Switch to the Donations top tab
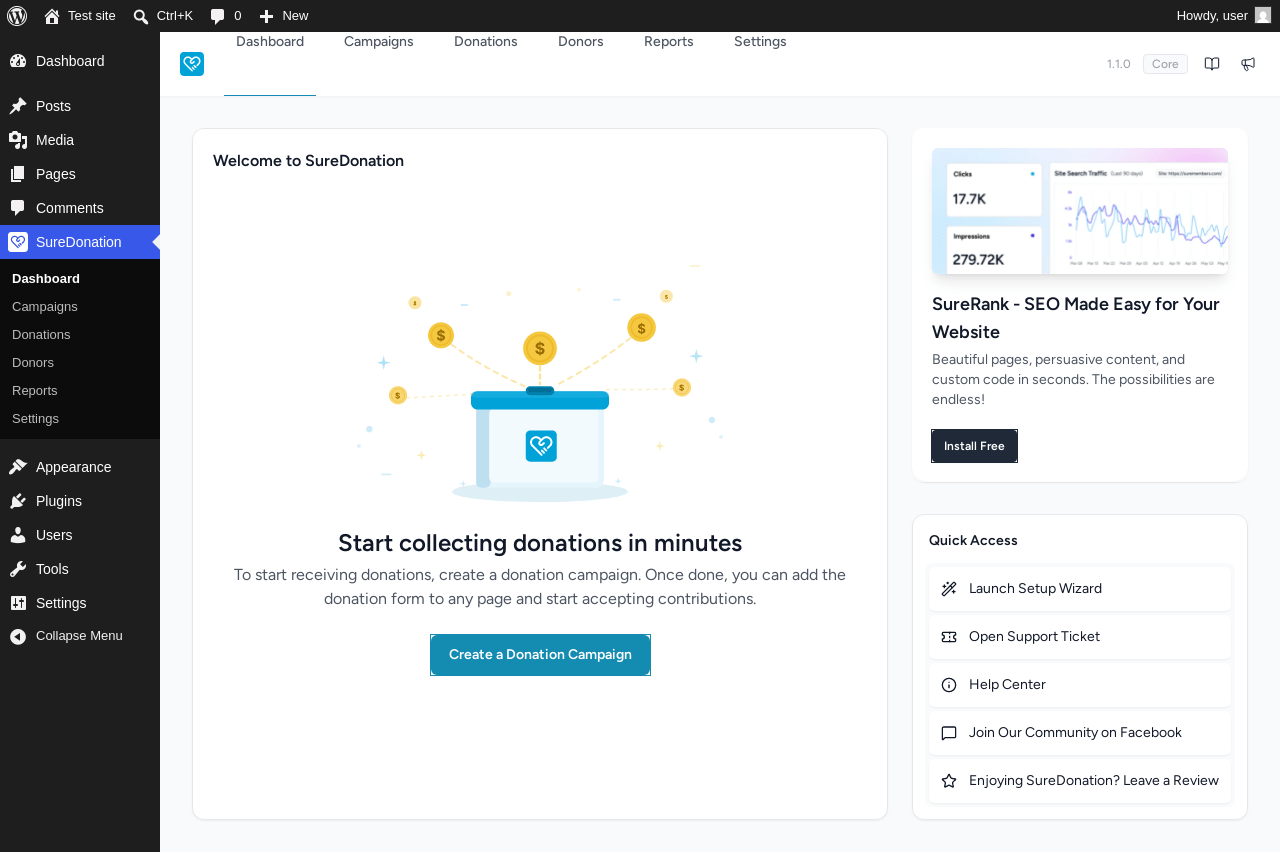The height and width of the screenshot is (852, 1280). pos(486,42)
